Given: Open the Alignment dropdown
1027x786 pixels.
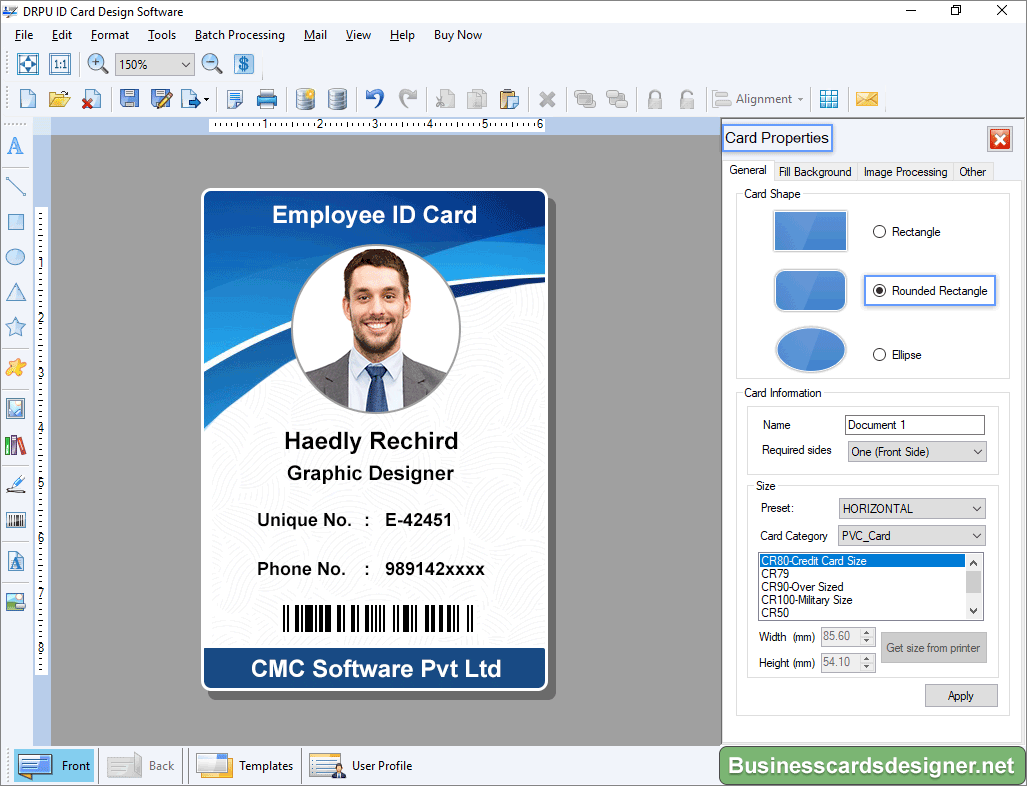Looking at the screenshot, I should 758,99.
